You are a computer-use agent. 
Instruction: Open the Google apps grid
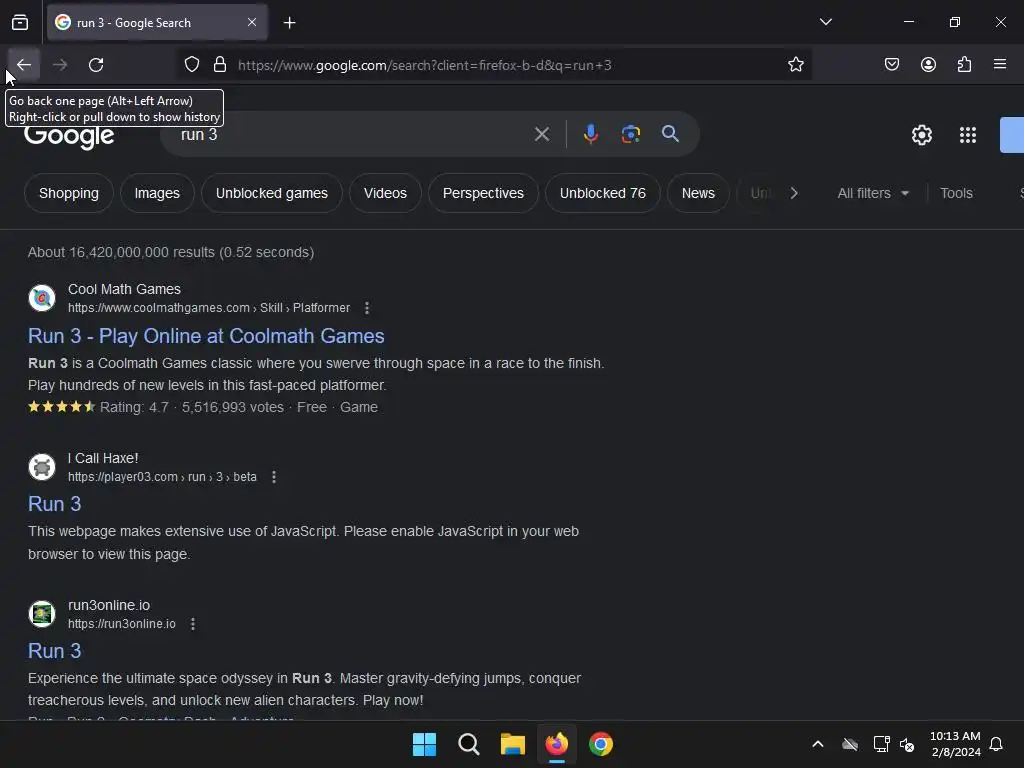(x=968, y=135)
